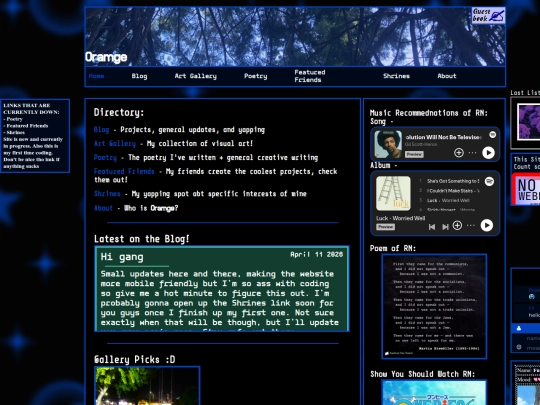Click the Preview badge on the album widget
Viewport: 540px width, 405px height.
[x=385, y=227]
